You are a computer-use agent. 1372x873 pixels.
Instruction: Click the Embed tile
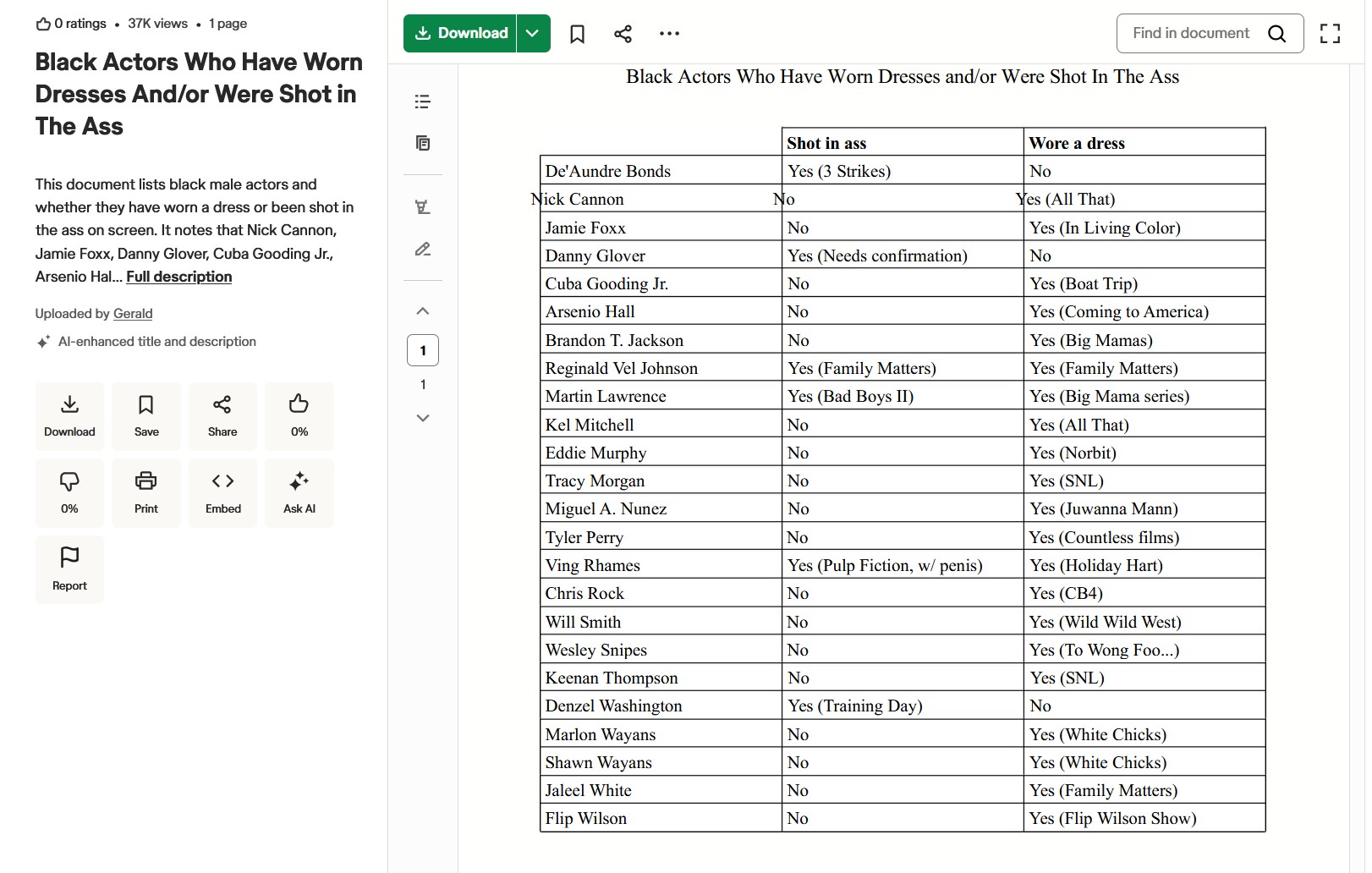point(222,493)
